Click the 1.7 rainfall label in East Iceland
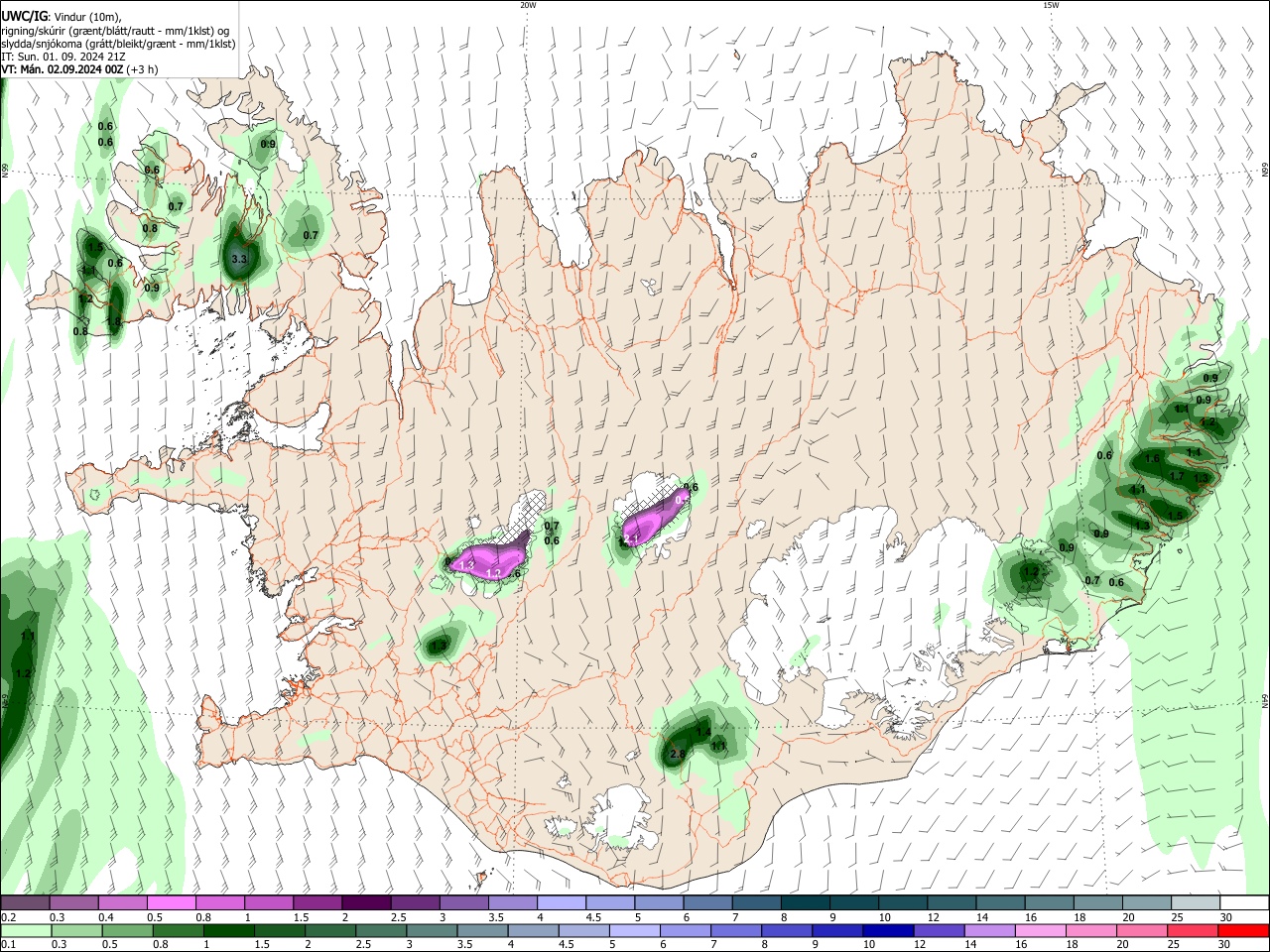The height and width of the screenshot is (952, 1270). pyautogui.click(x=1177, y=476)
